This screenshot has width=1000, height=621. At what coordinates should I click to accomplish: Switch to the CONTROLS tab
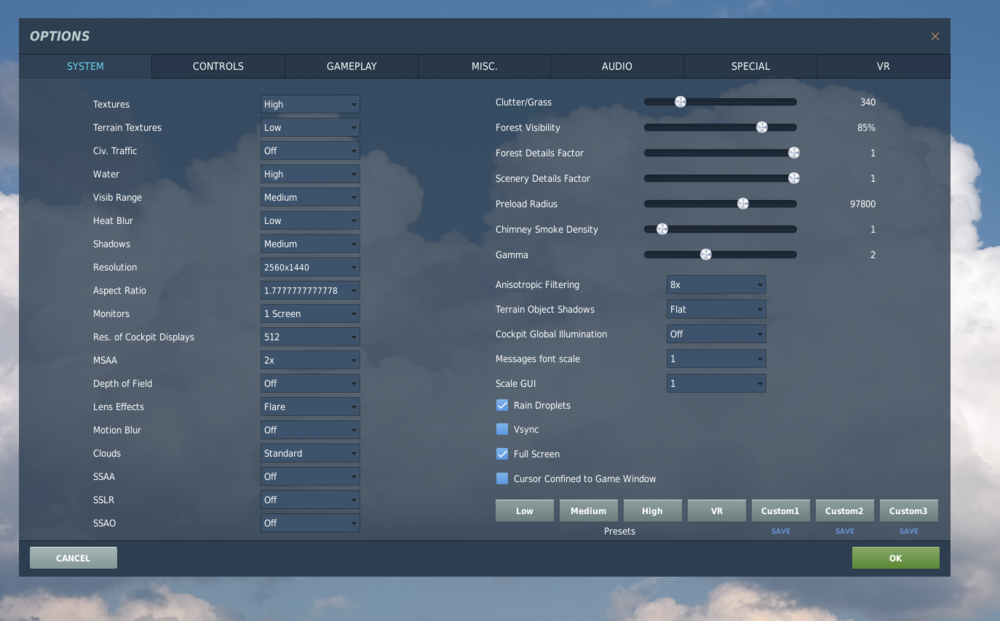coord(217,66)
